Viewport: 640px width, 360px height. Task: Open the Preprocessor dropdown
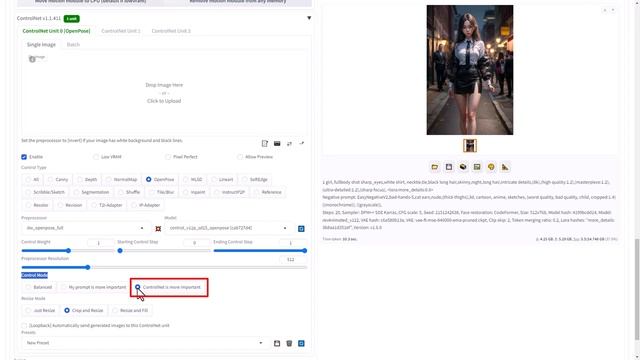click(x=85, y=228)
